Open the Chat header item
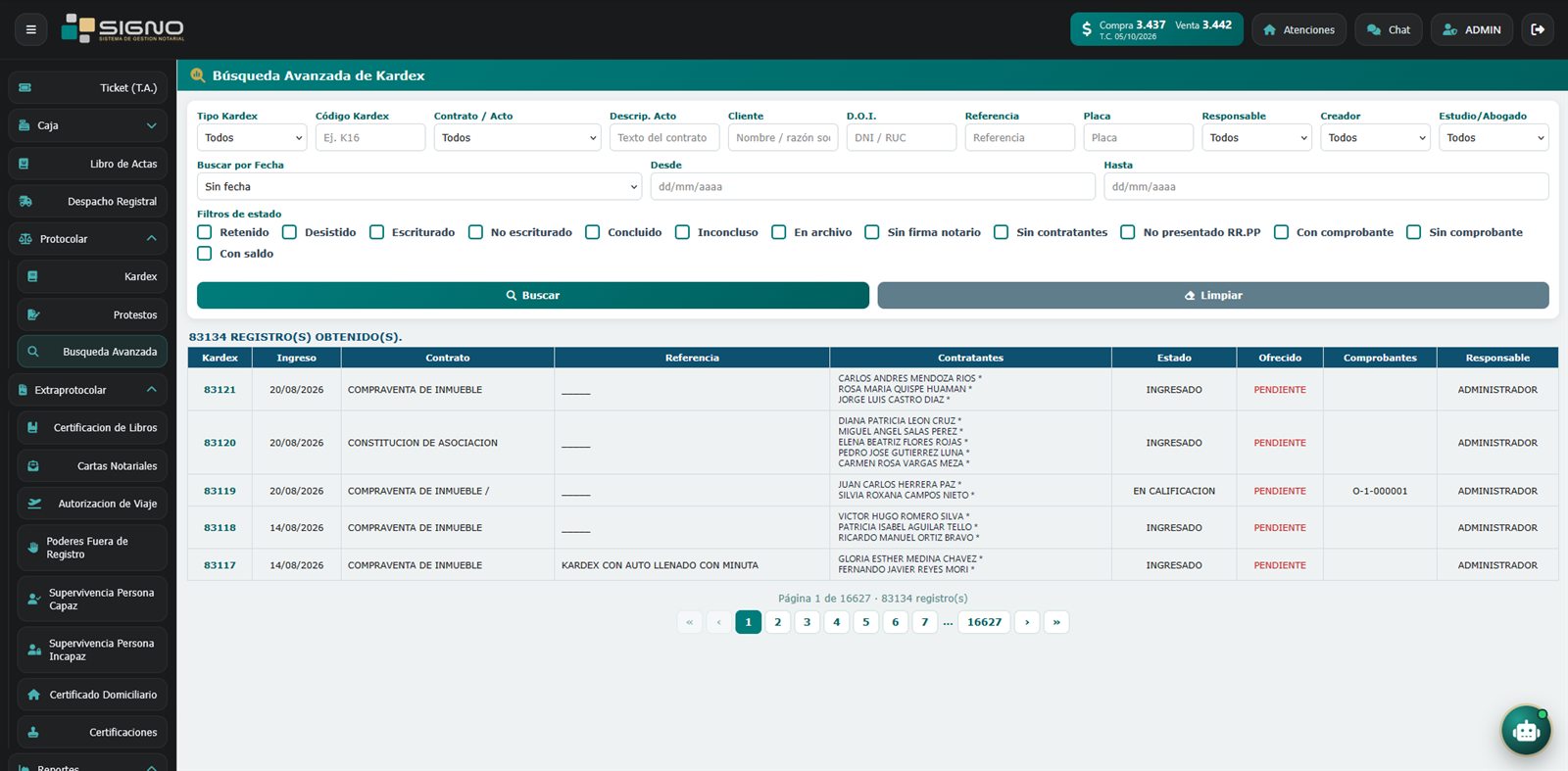Screen dimensions: 1568x771 (1389, 29)
